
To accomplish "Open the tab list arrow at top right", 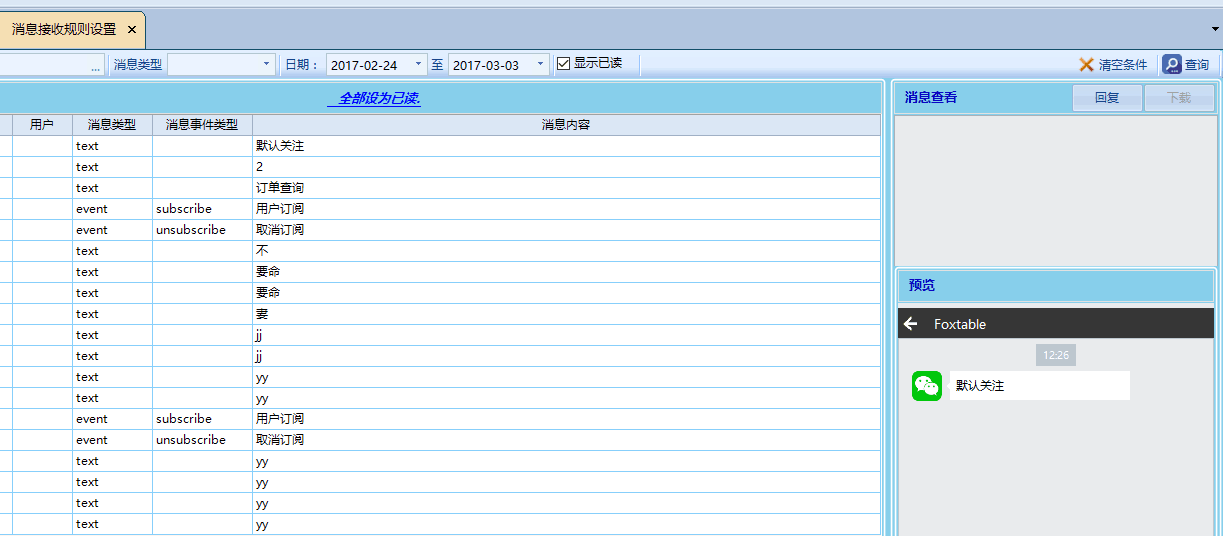I will pyautogui.click(x=1215, y=30).
